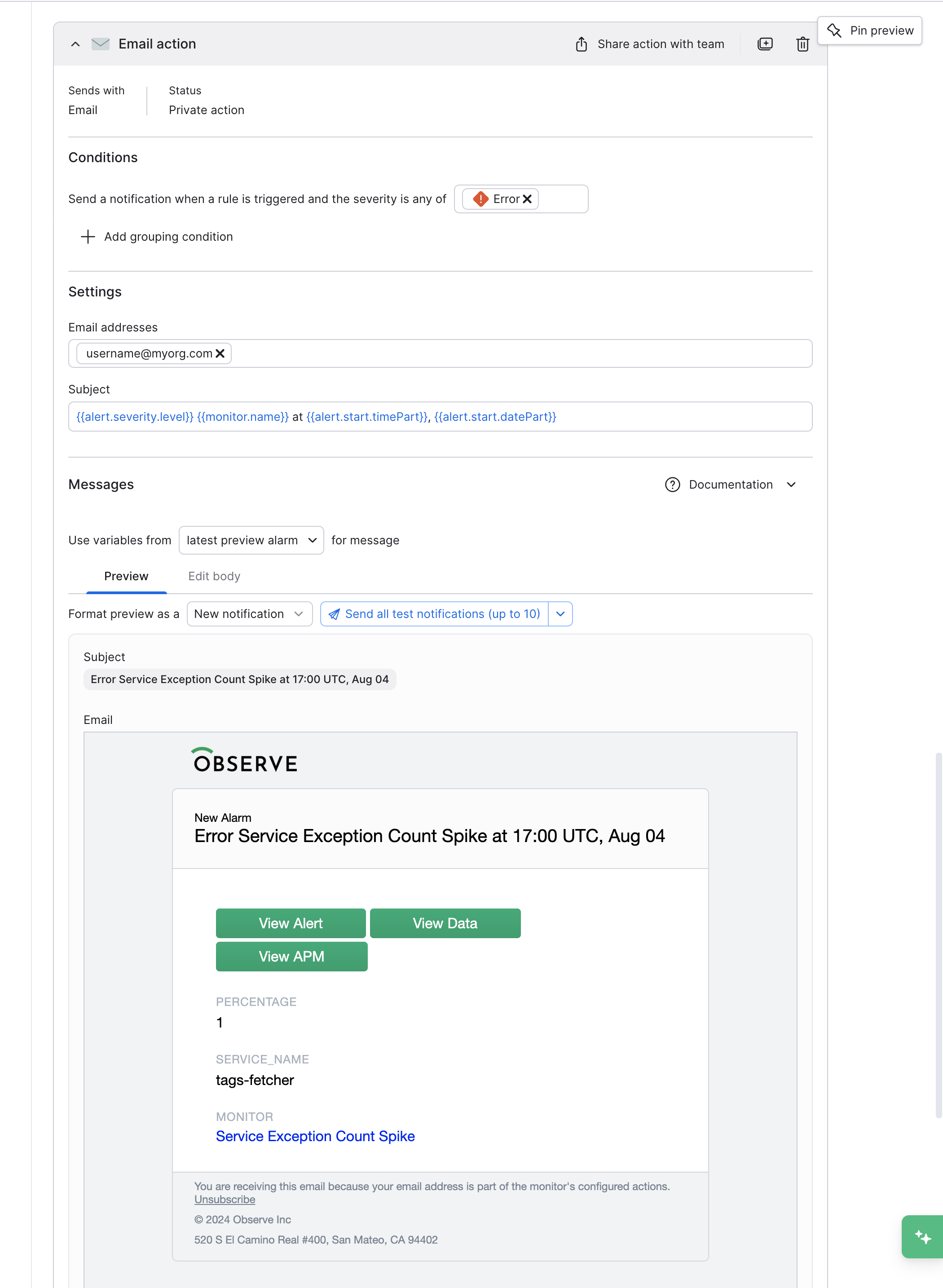943x1288 pixels.
Task: Click the PERCENTAGE label in the email
Action: tap(256, 1002)
